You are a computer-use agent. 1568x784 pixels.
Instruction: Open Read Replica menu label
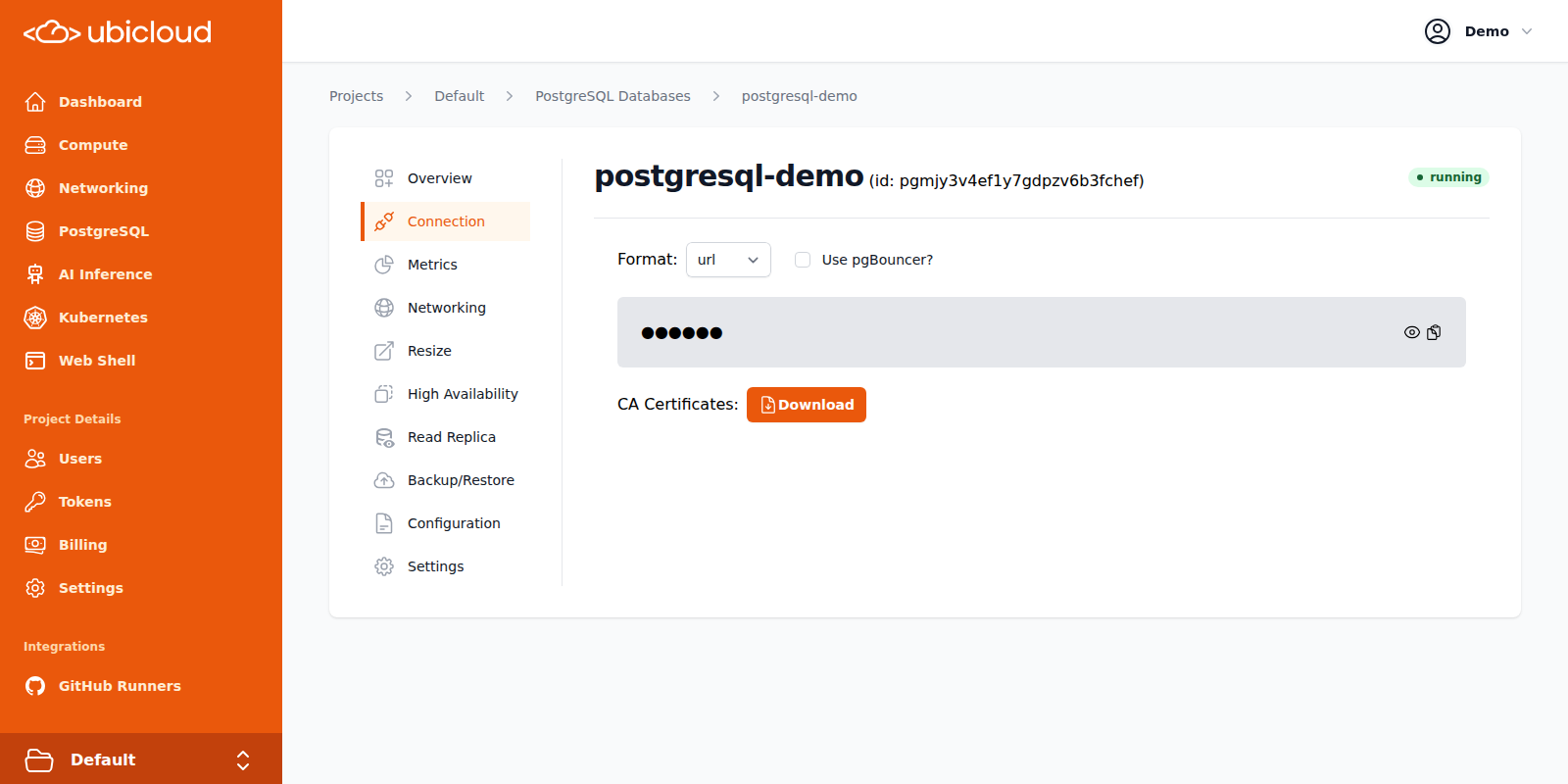pyautogui.click(x=452, y=437)
